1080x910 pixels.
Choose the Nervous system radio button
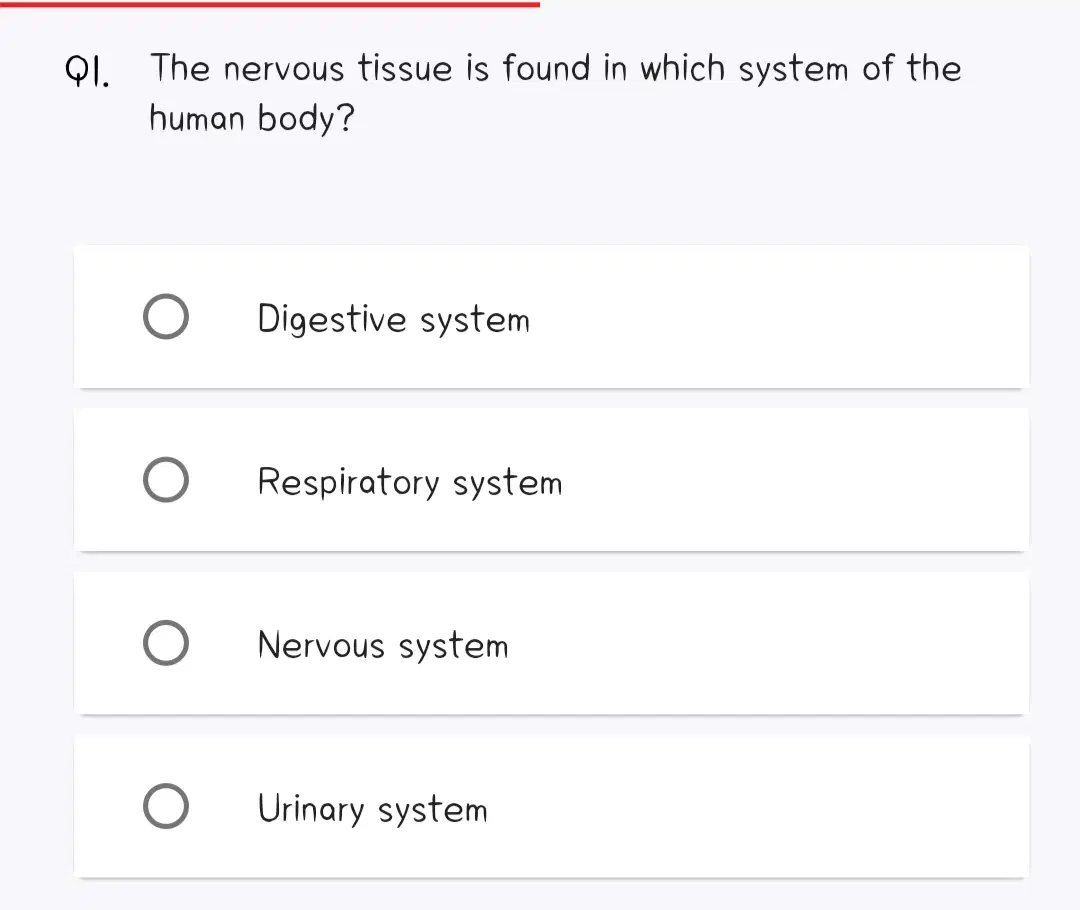pyautogui.click(x=166, y=643)
